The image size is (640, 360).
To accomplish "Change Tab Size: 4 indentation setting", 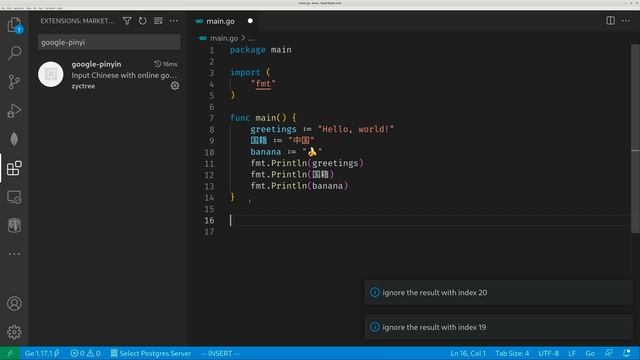I will [512, 353].
